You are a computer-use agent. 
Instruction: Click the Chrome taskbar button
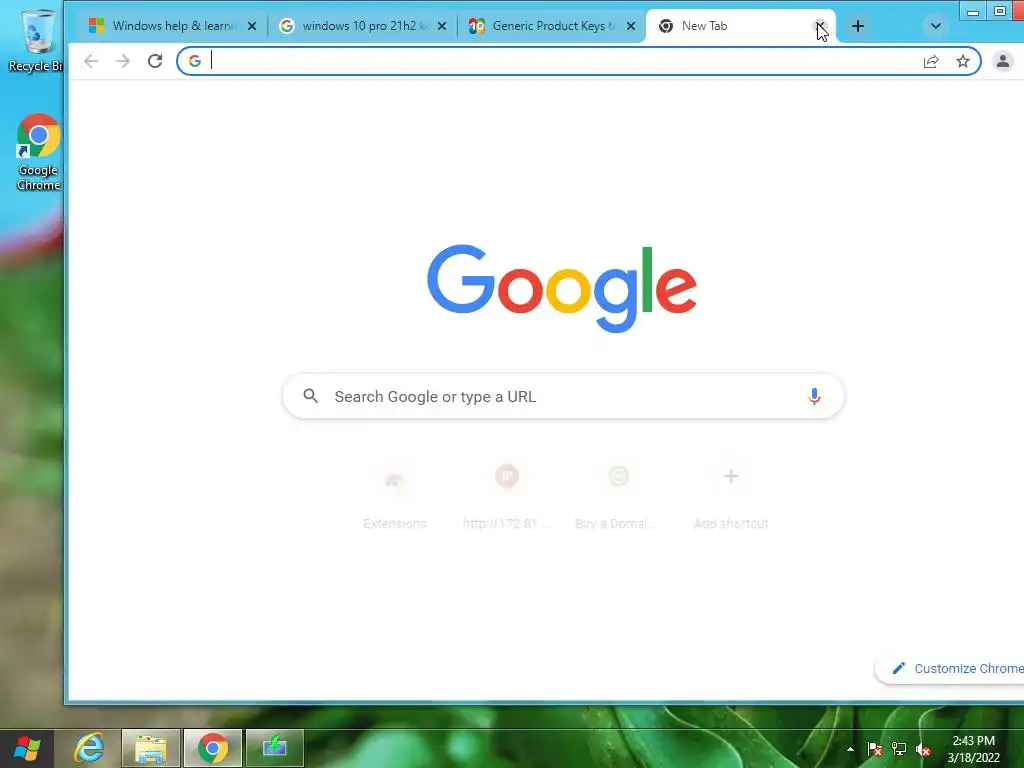[x=213, y=748]
